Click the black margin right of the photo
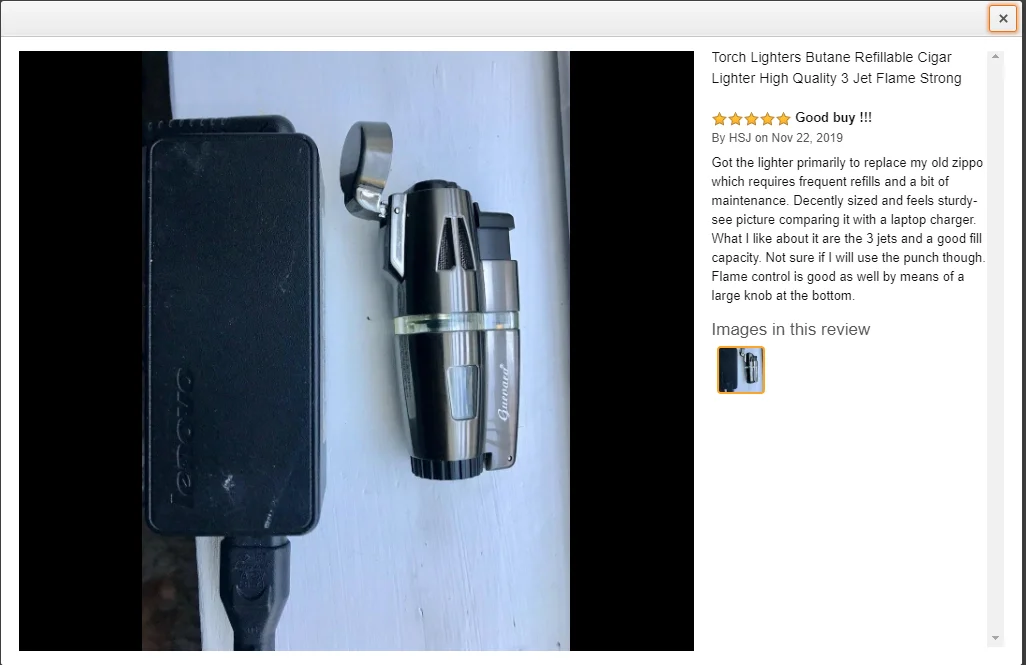 (631, 351)
